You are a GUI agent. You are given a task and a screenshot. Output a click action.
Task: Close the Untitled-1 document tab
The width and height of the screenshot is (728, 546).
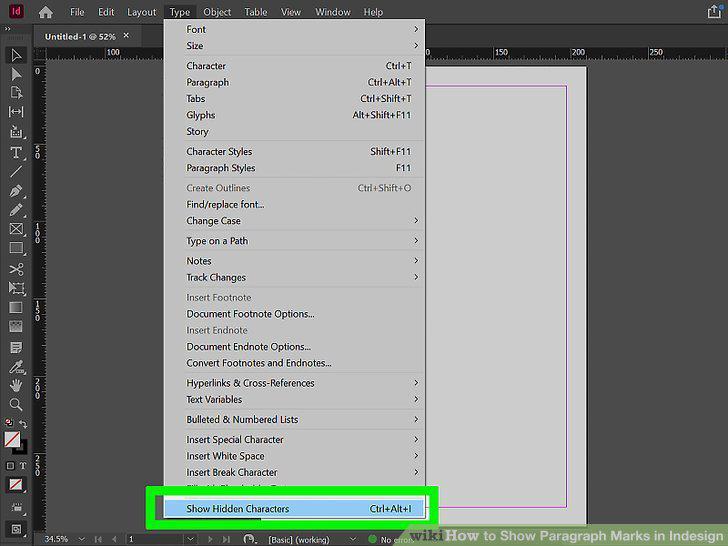click(x=126, y=35)
